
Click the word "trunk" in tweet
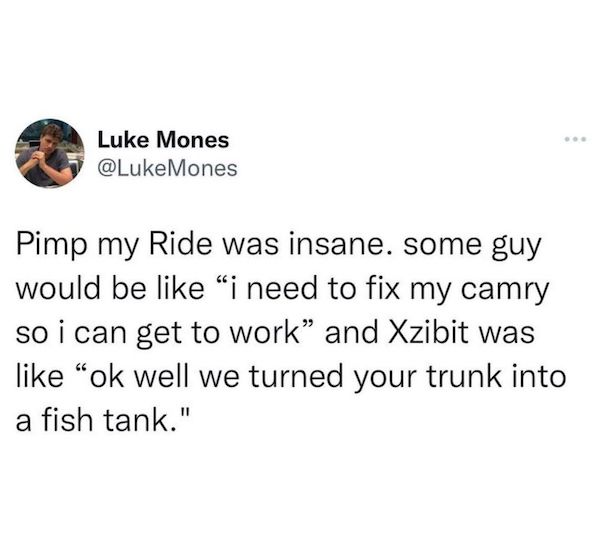(463, 376)
